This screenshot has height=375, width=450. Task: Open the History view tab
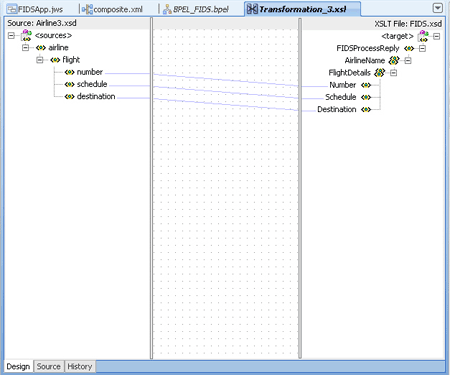80,366
